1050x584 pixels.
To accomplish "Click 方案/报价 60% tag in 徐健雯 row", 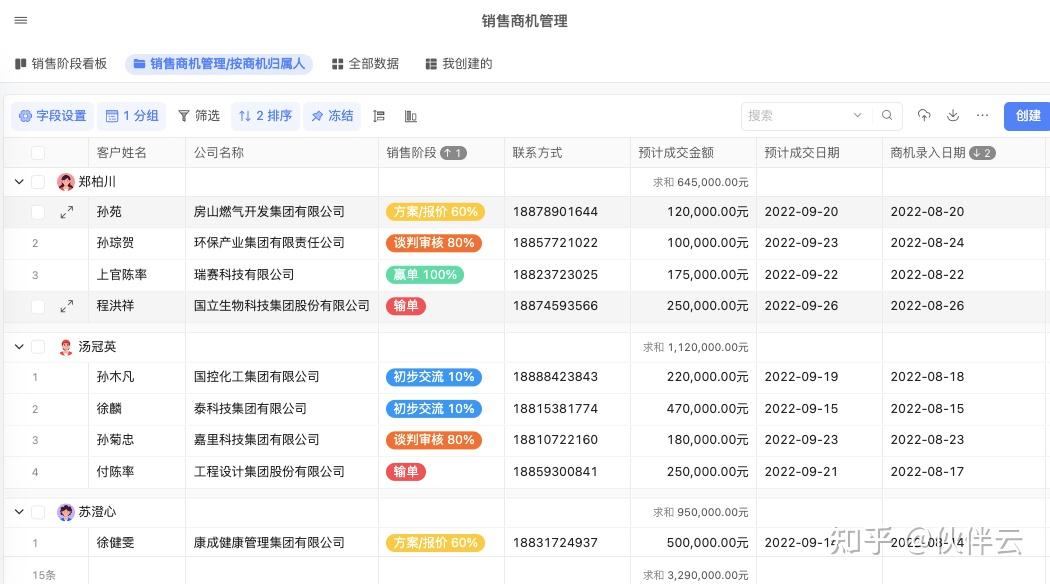I will (x=435, y=542).
